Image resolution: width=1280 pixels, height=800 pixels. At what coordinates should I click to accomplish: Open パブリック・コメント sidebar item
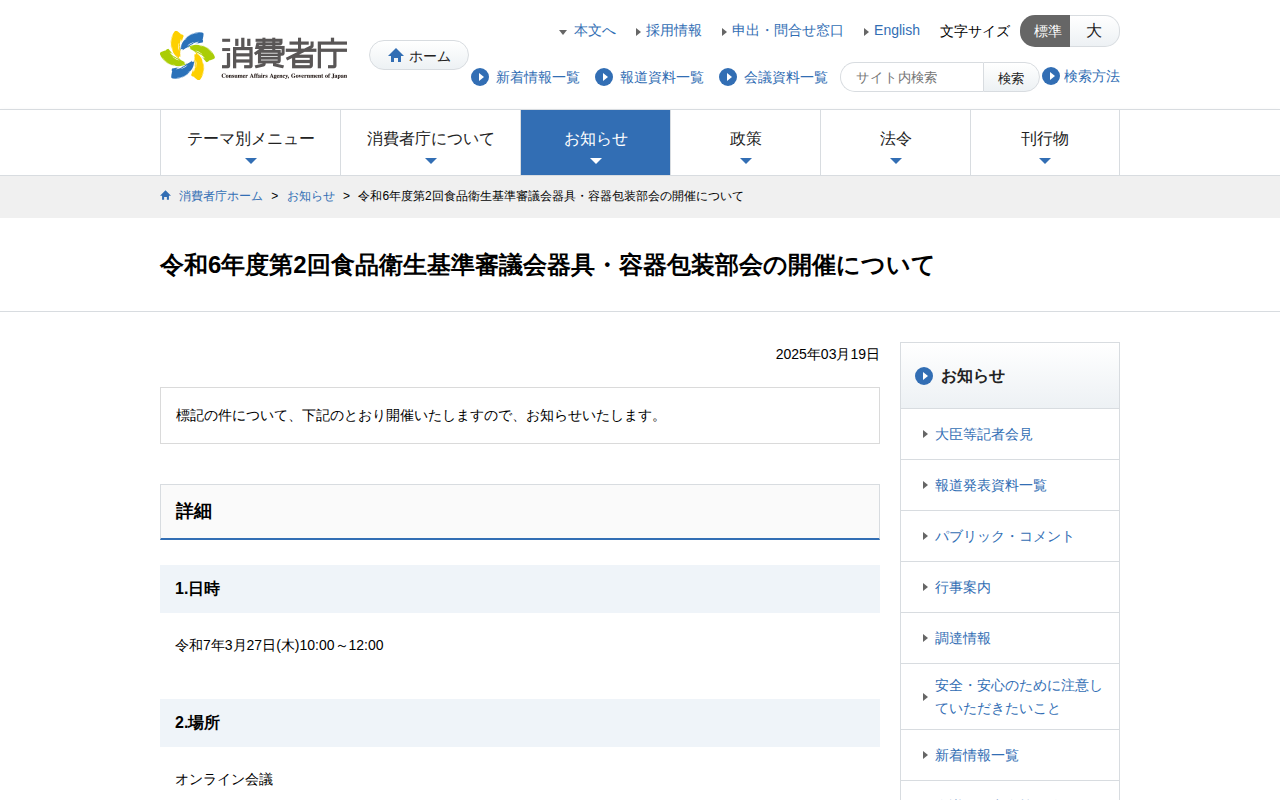[x=1010, y=536]
